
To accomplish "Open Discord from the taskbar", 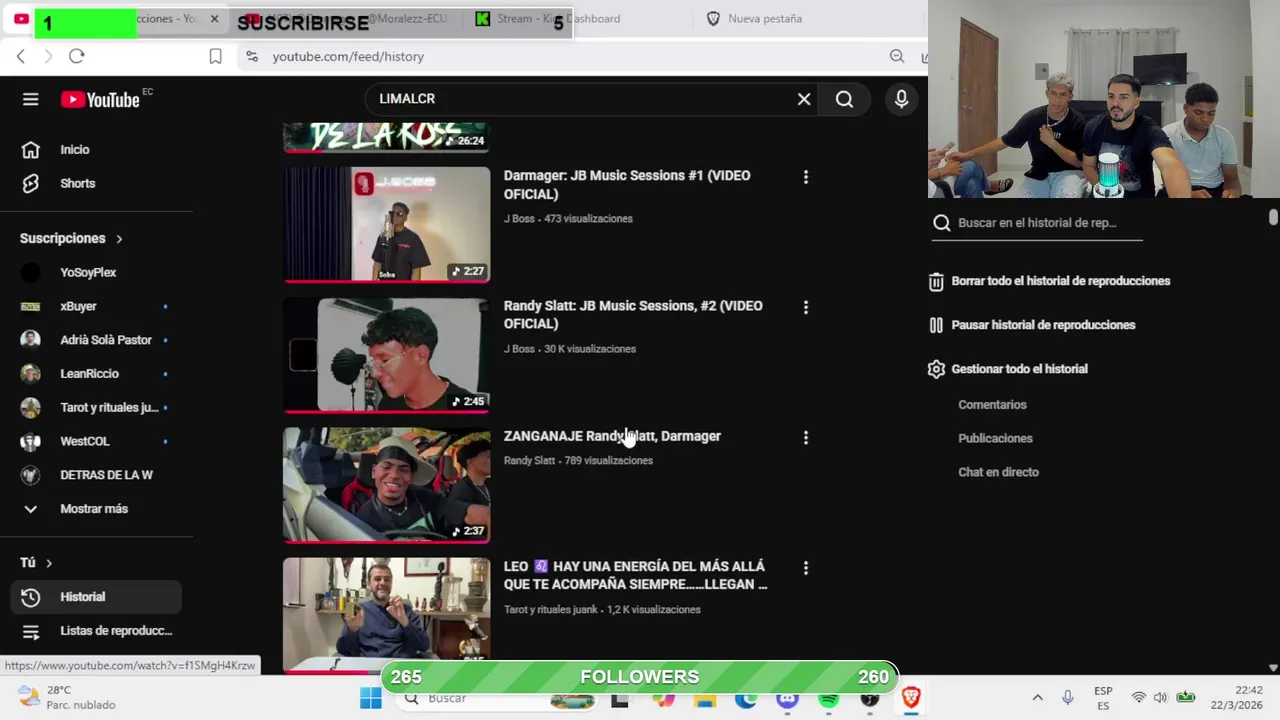I will pos(787,698).
